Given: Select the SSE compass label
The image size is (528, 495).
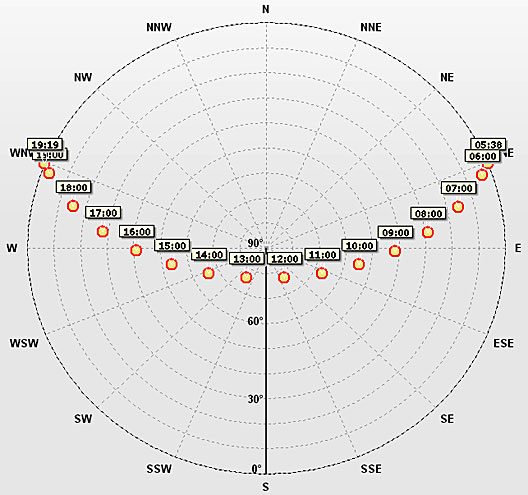Looking at the screenshot, I should point(371,469).
